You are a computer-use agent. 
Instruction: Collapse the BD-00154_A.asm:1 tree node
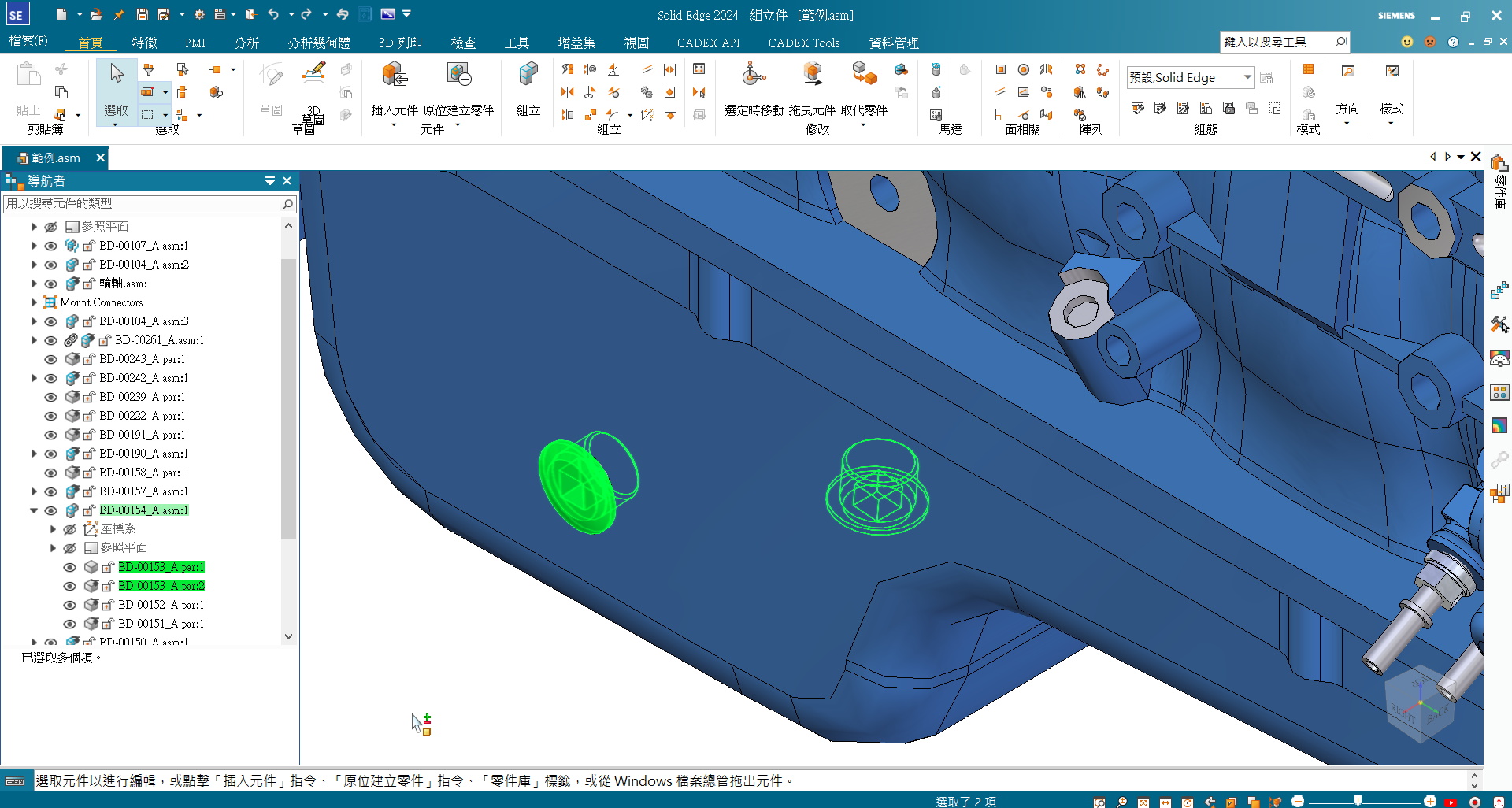coord(34,510)
